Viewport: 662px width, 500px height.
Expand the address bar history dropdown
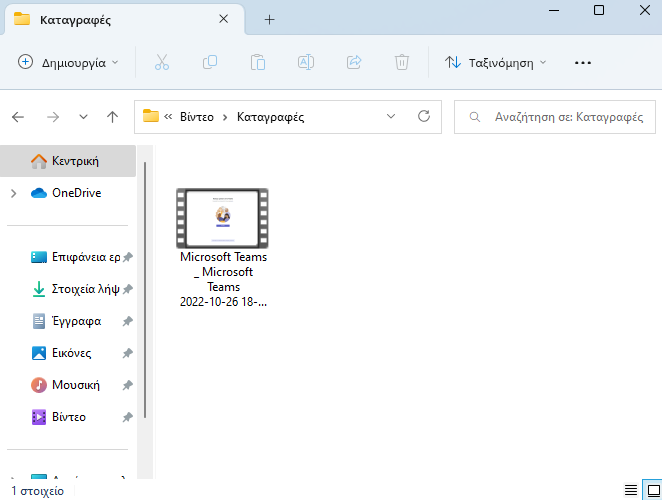pyautogui.click(x=391, y=116)
